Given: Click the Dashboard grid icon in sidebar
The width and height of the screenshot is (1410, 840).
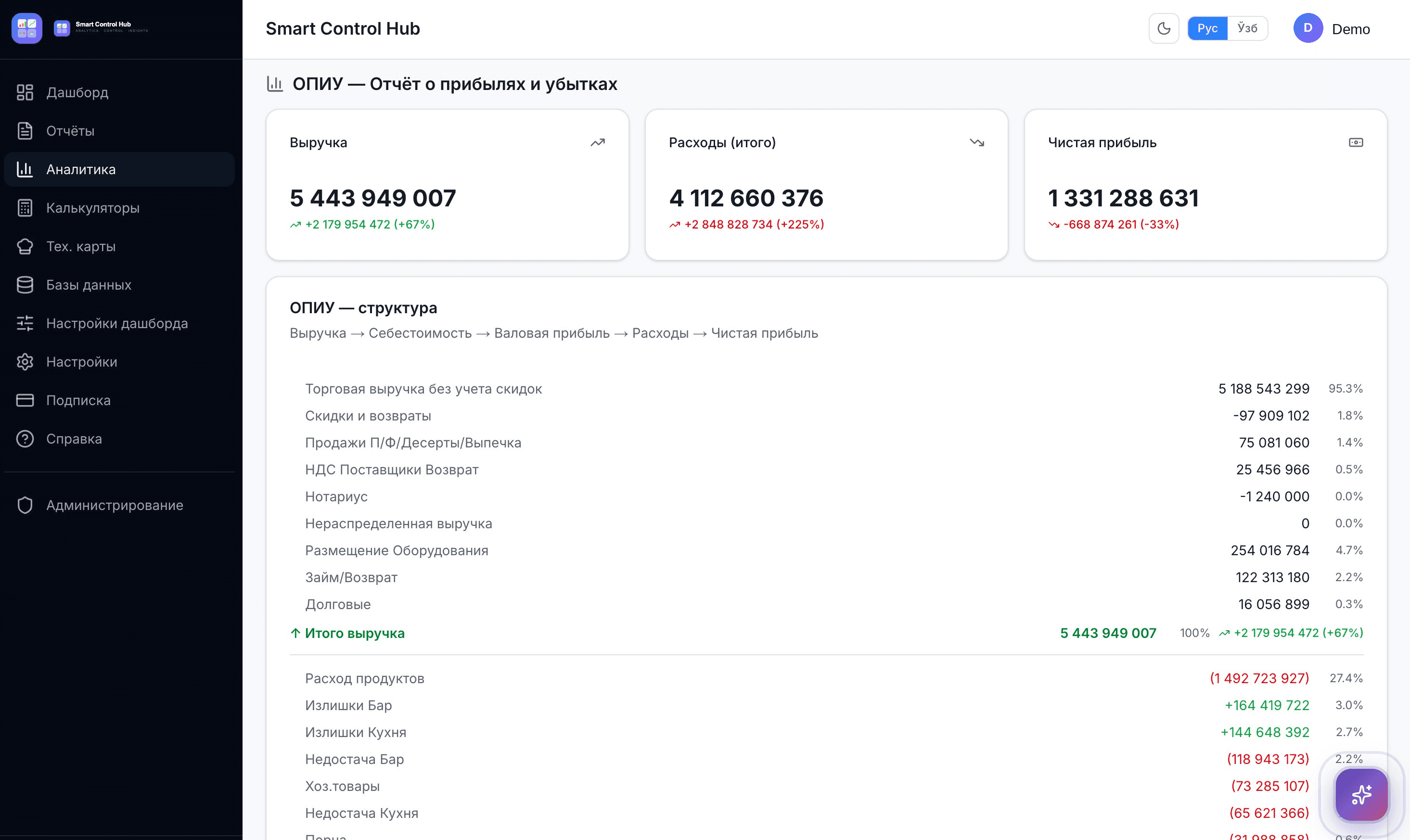Looking at the screenshot, I should [x=25, y=92].
